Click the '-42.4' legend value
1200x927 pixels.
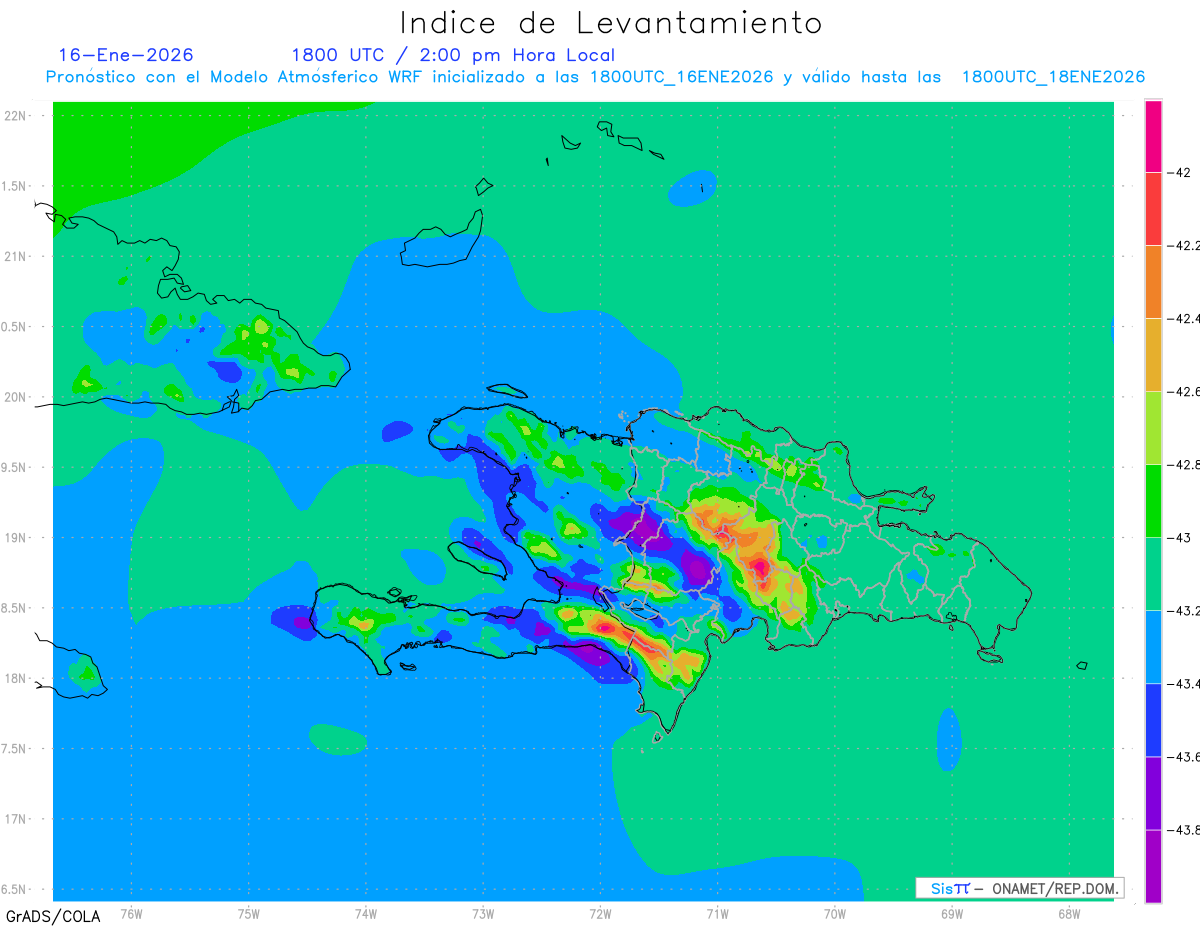pyautogui.click(x=1185, y=318)
